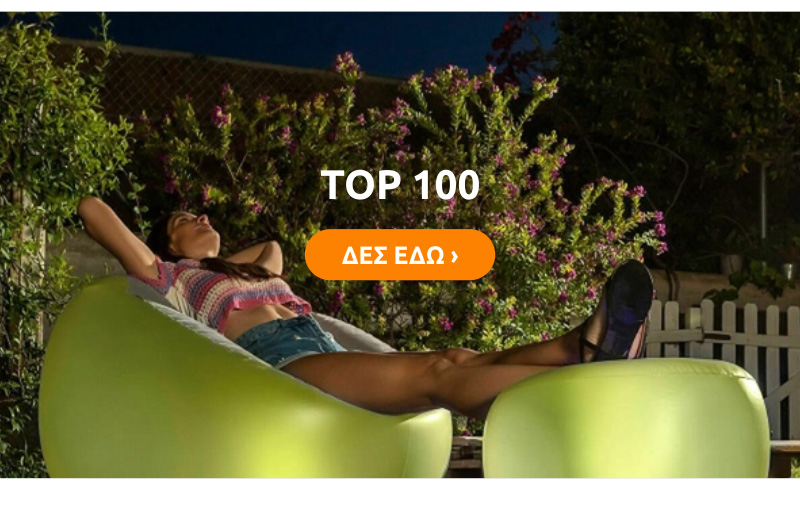
Task: Click the woman's raised arm behind head
Action: click(115, 232)
